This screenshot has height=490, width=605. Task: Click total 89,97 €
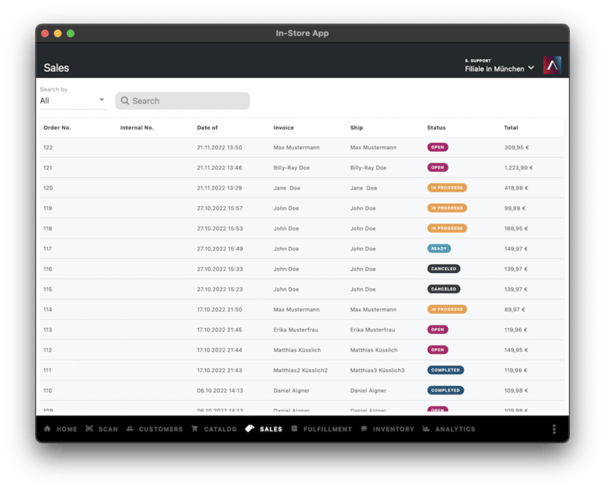(514, 309)
